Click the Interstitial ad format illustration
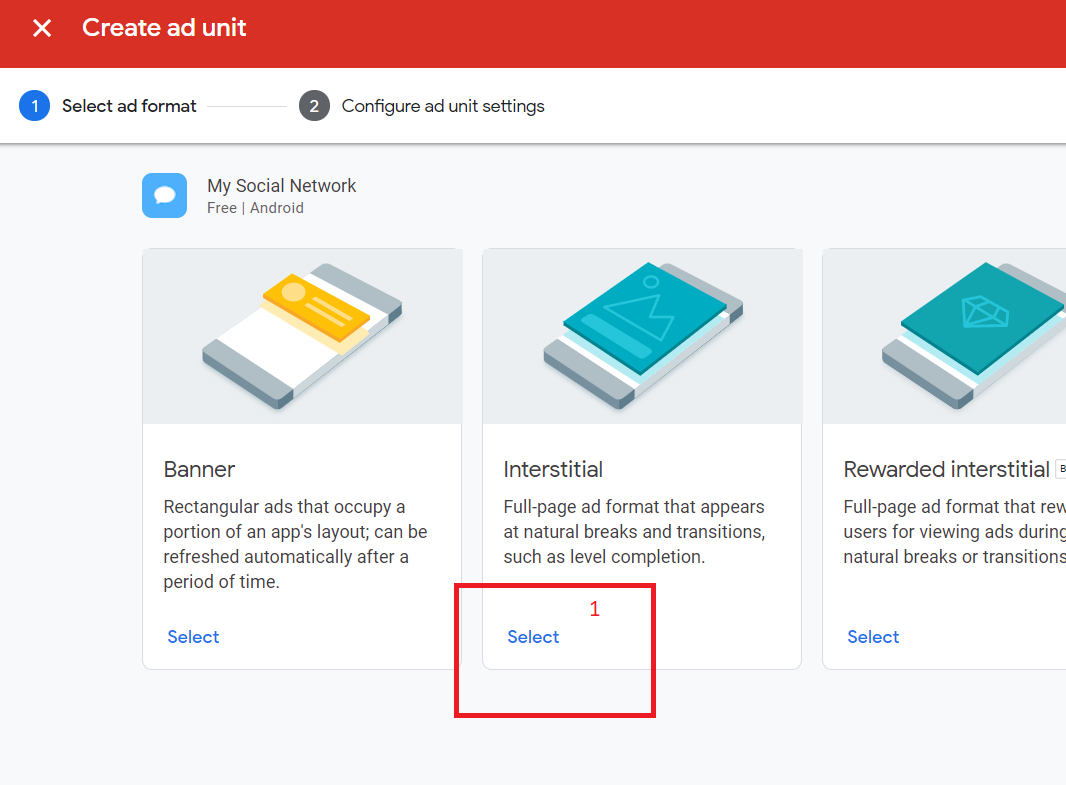 [x=641, y=335]
